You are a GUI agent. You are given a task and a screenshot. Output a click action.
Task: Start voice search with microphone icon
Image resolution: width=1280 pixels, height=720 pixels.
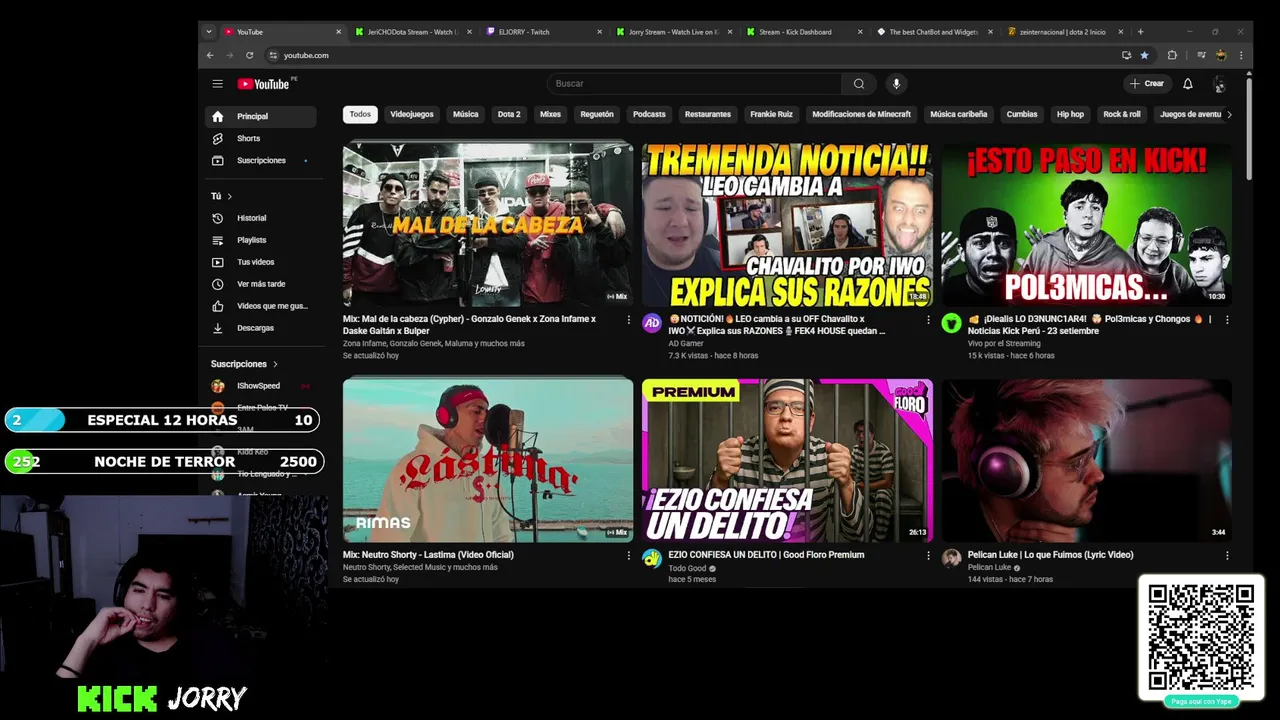click(896, 84)
